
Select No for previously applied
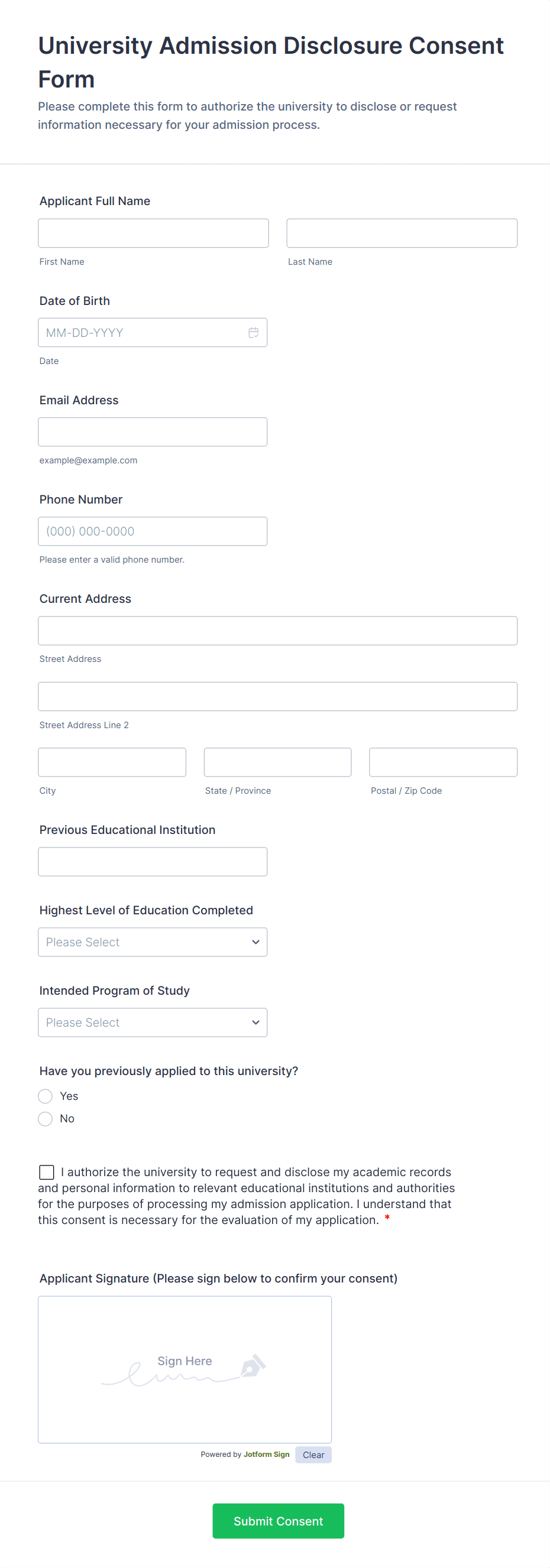tap(46, 1118)
